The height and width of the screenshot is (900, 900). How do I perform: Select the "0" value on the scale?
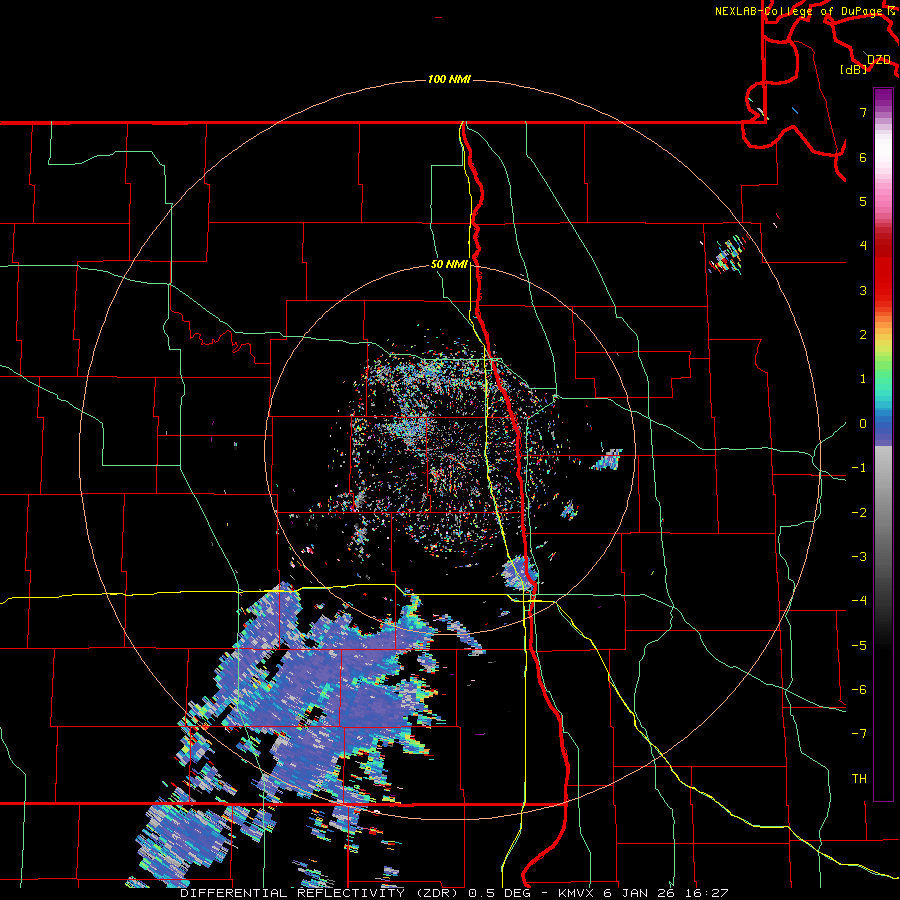(x=863, y=424)
